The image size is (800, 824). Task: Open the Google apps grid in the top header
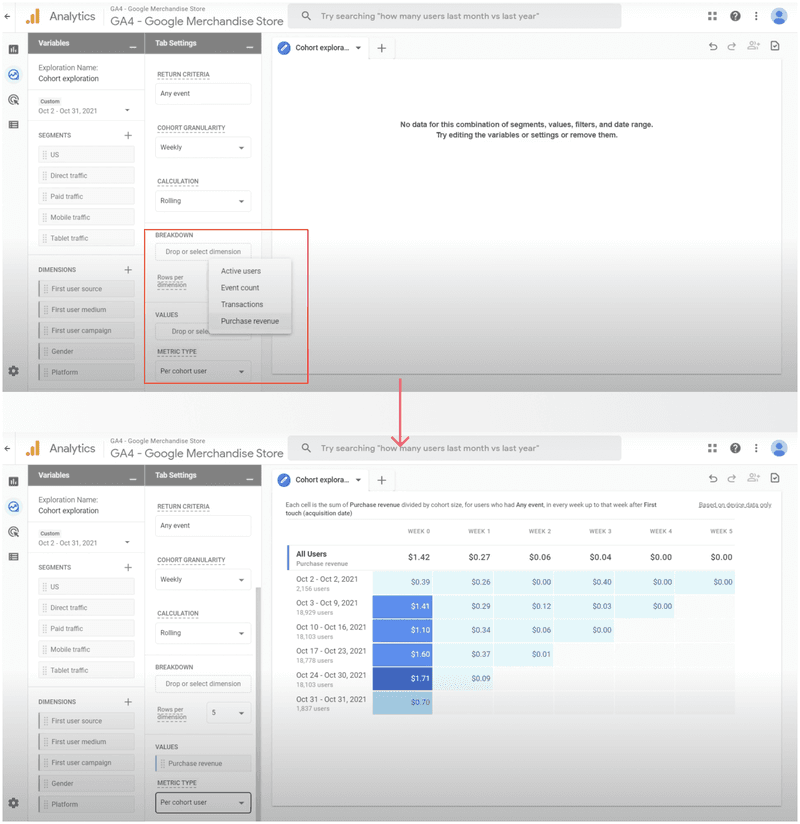tap(712, 16)
